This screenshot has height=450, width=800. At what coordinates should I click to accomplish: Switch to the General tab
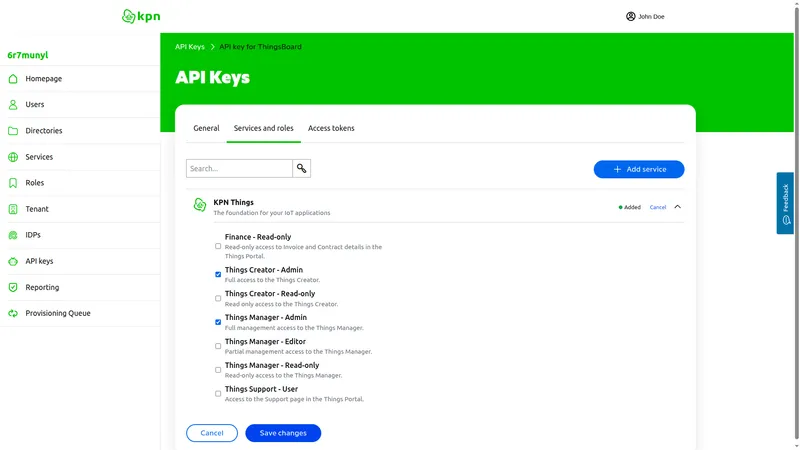coord(206,128)
